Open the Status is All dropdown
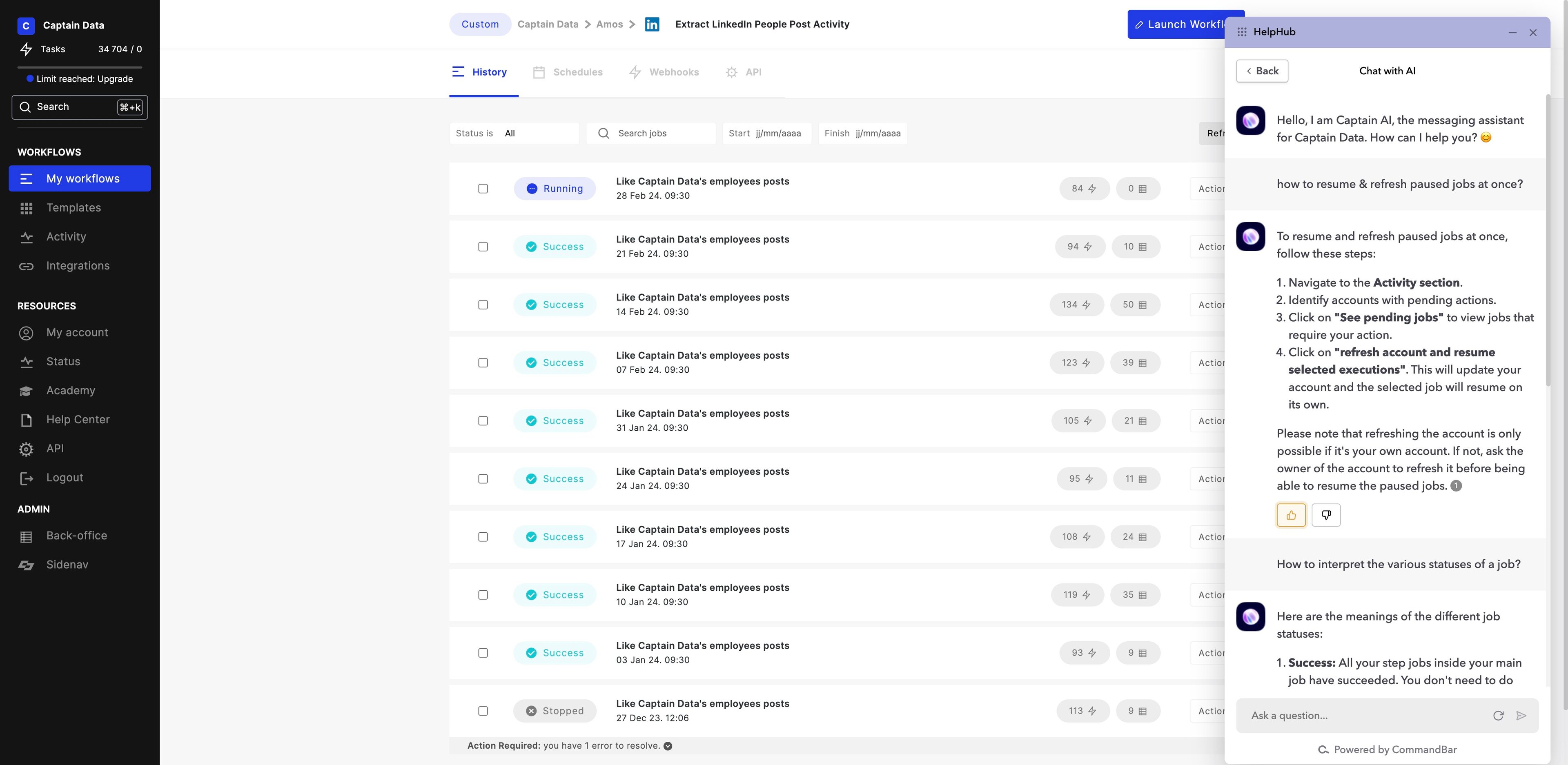1568x765 pixels. [x=514, y=133]
